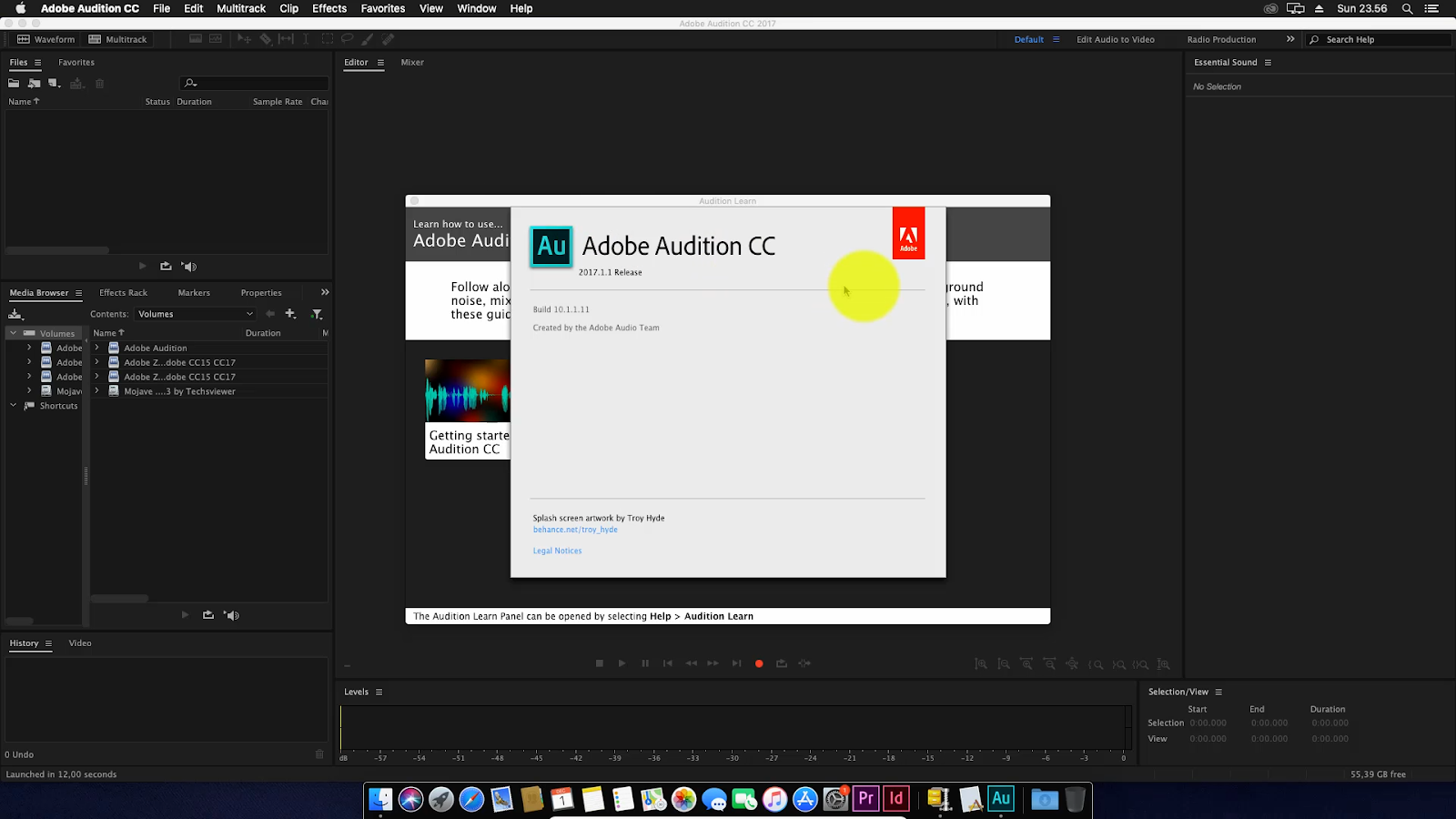This screenshot has height=819, width=1456.
Task: Click the Rewind transport button
Action: pyautogui.click(x=691, y=663)
